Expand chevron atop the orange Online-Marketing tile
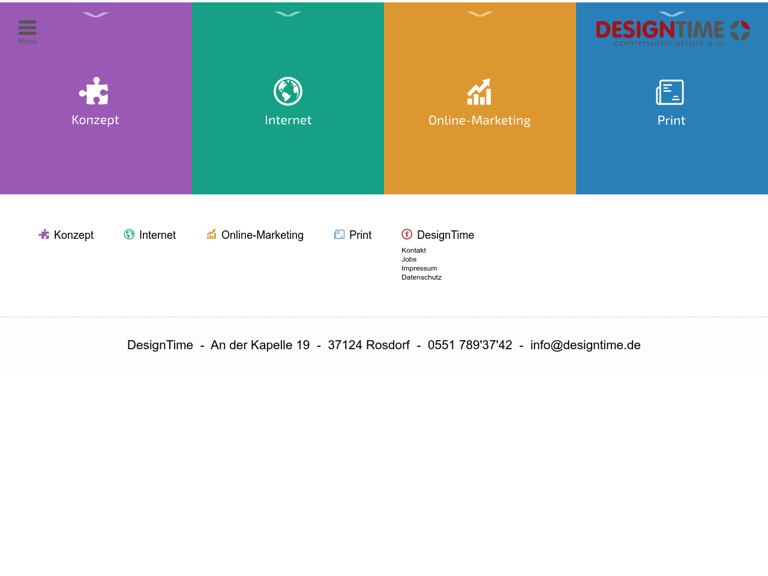This screenshot has height=576, width=768. coord(480,14)
